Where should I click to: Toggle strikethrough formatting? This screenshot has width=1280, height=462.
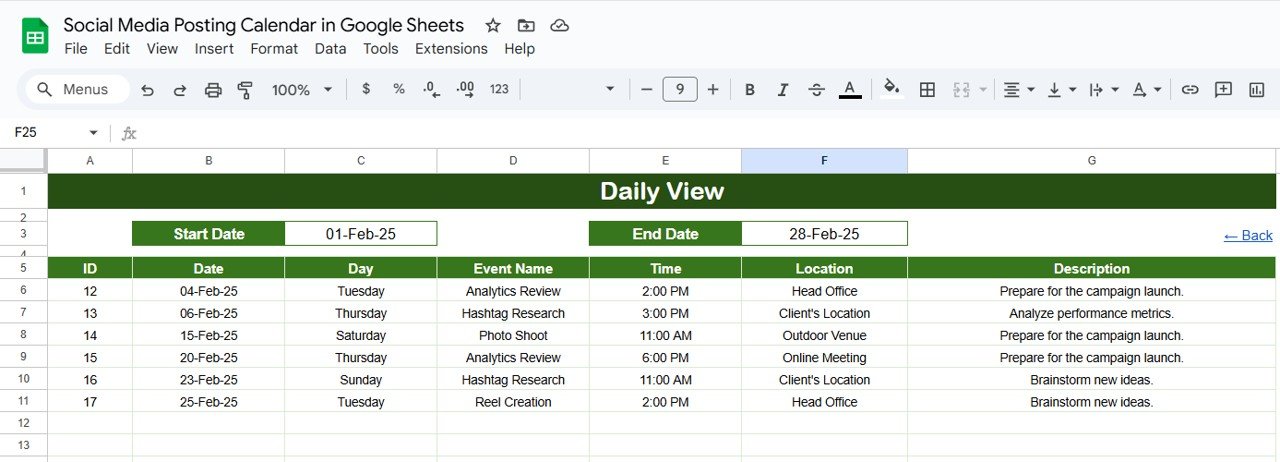click(816, 90)
